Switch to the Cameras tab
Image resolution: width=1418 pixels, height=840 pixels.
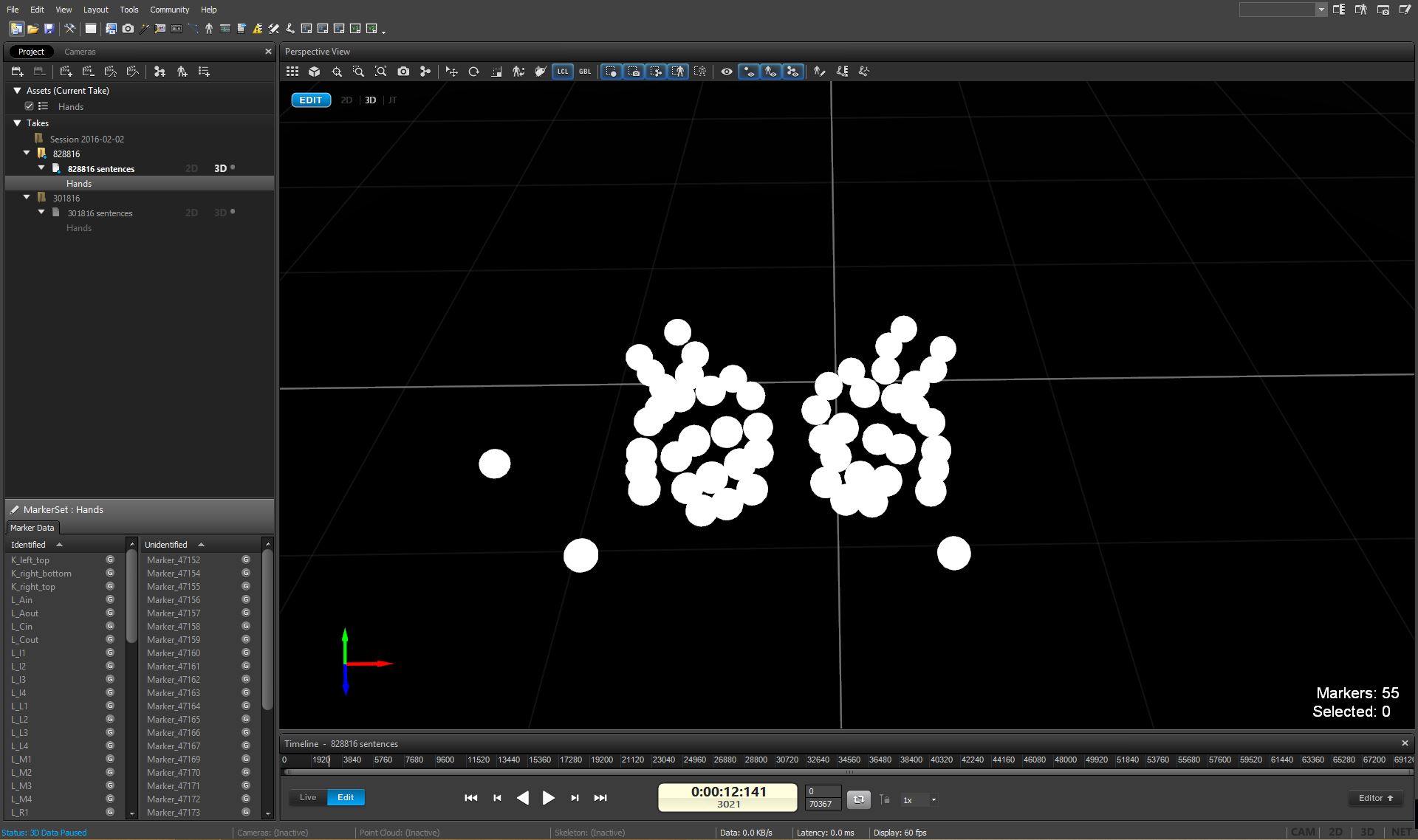[x=80, y=52]
